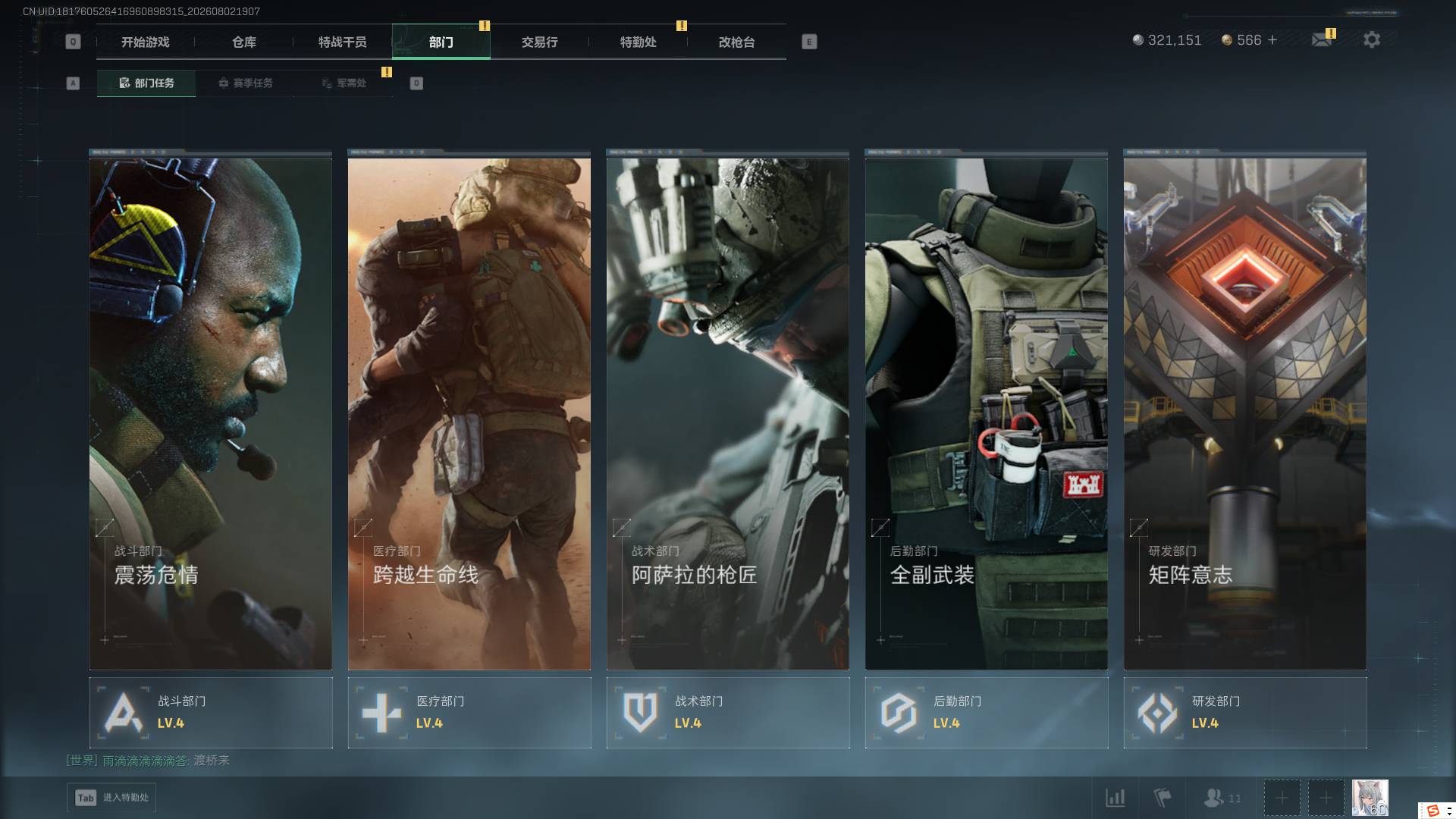
Task: Go to the 开始游戏 tab
Action: tap(146, 42)
